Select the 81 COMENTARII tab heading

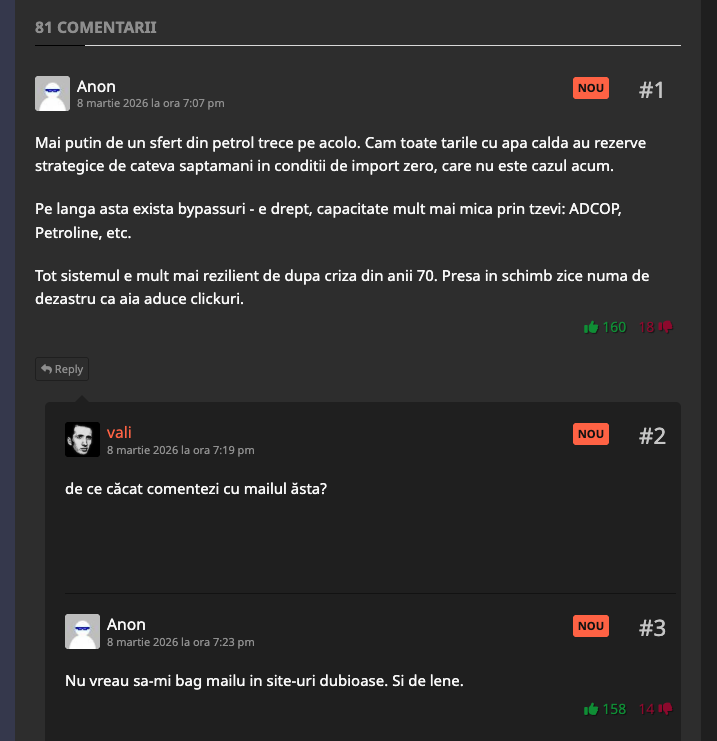click(96, 27)
